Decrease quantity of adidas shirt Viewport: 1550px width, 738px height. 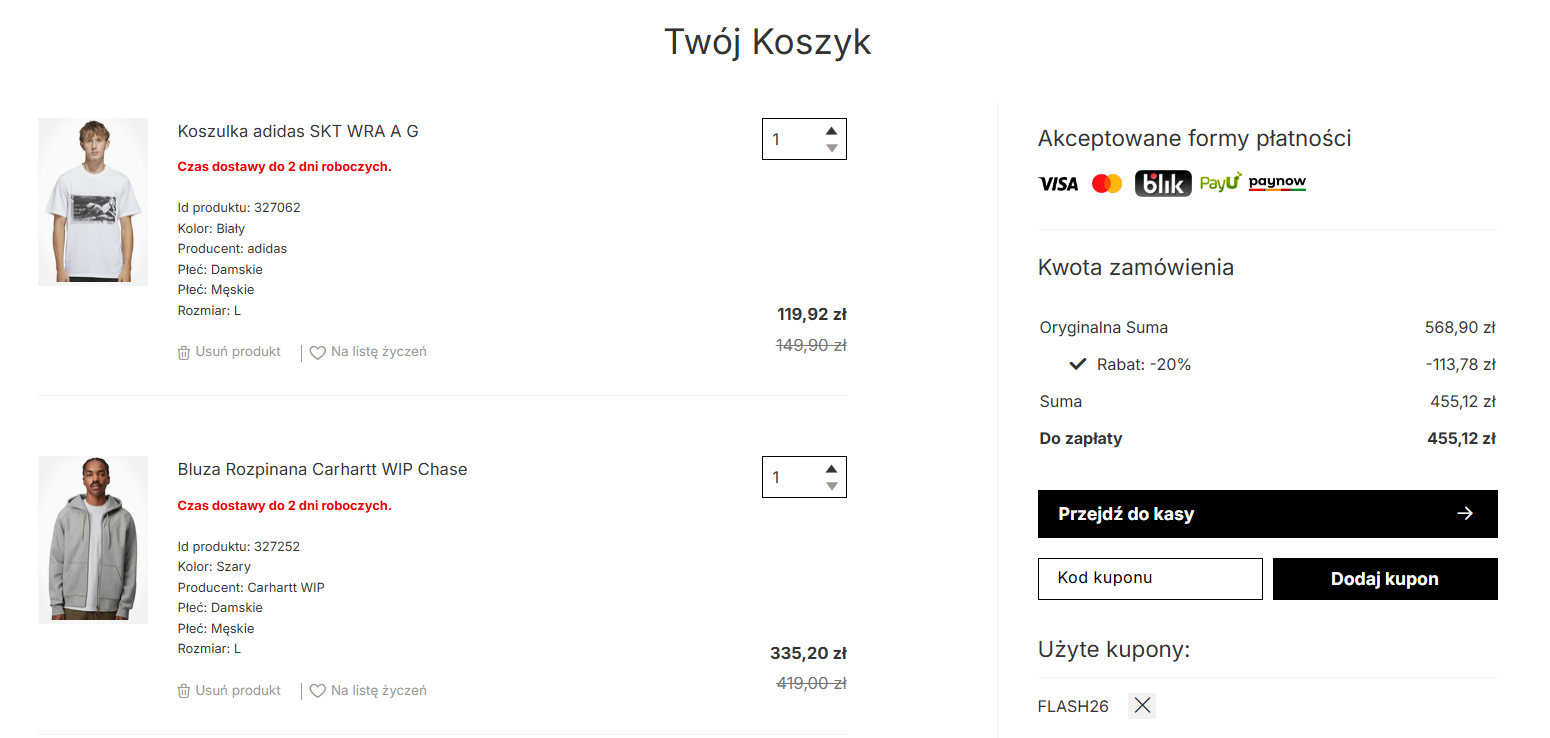[831, 148]
